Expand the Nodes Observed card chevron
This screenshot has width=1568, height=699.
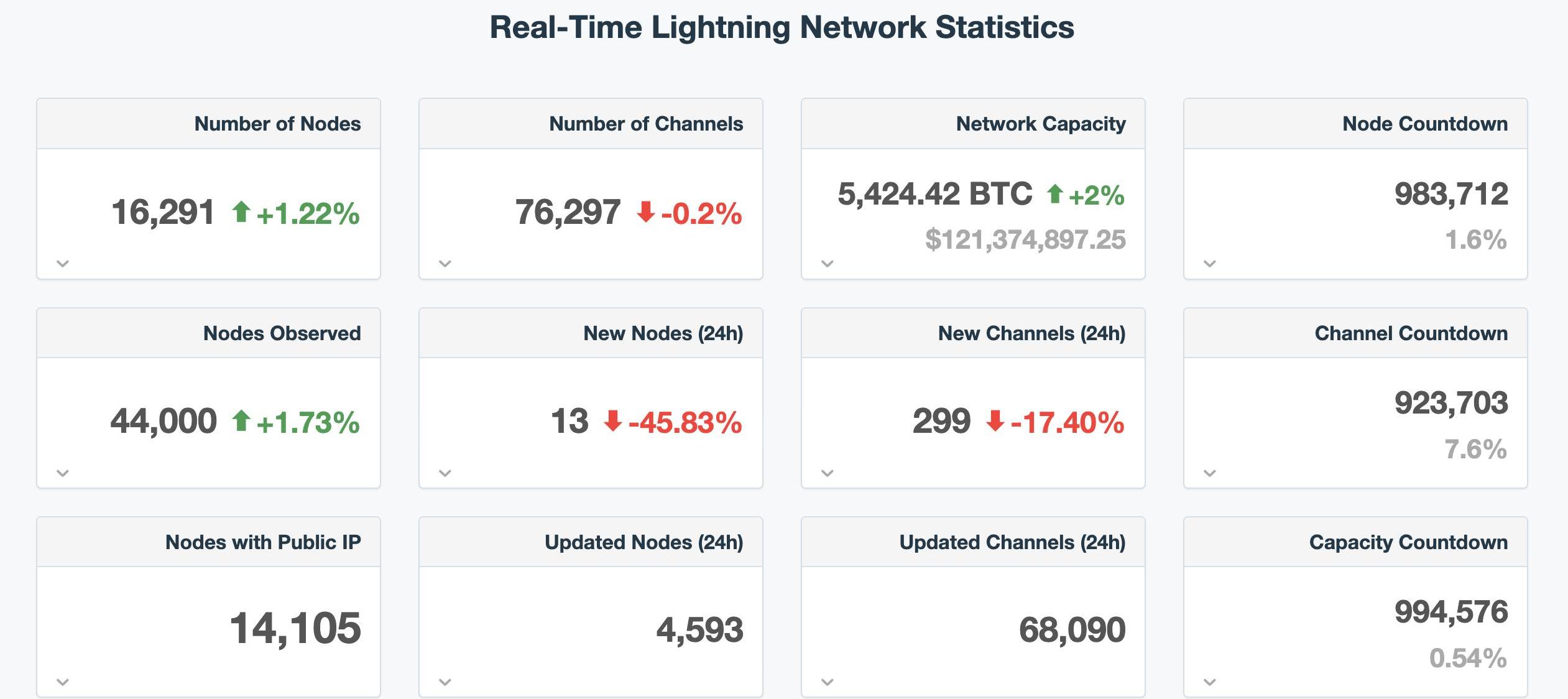click(62, 473)
